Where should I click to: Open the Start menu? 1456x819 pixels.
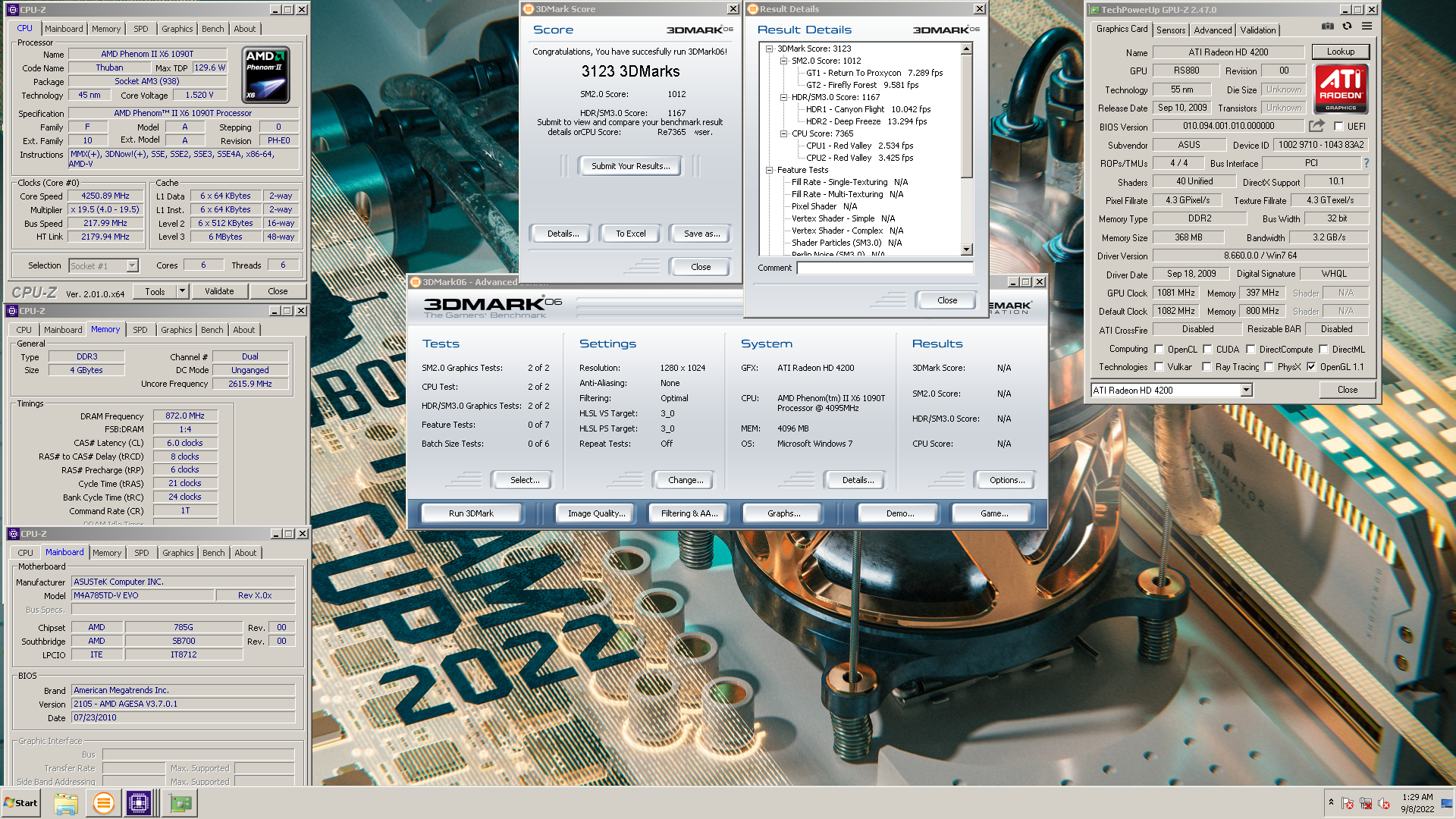pos(21,803)
